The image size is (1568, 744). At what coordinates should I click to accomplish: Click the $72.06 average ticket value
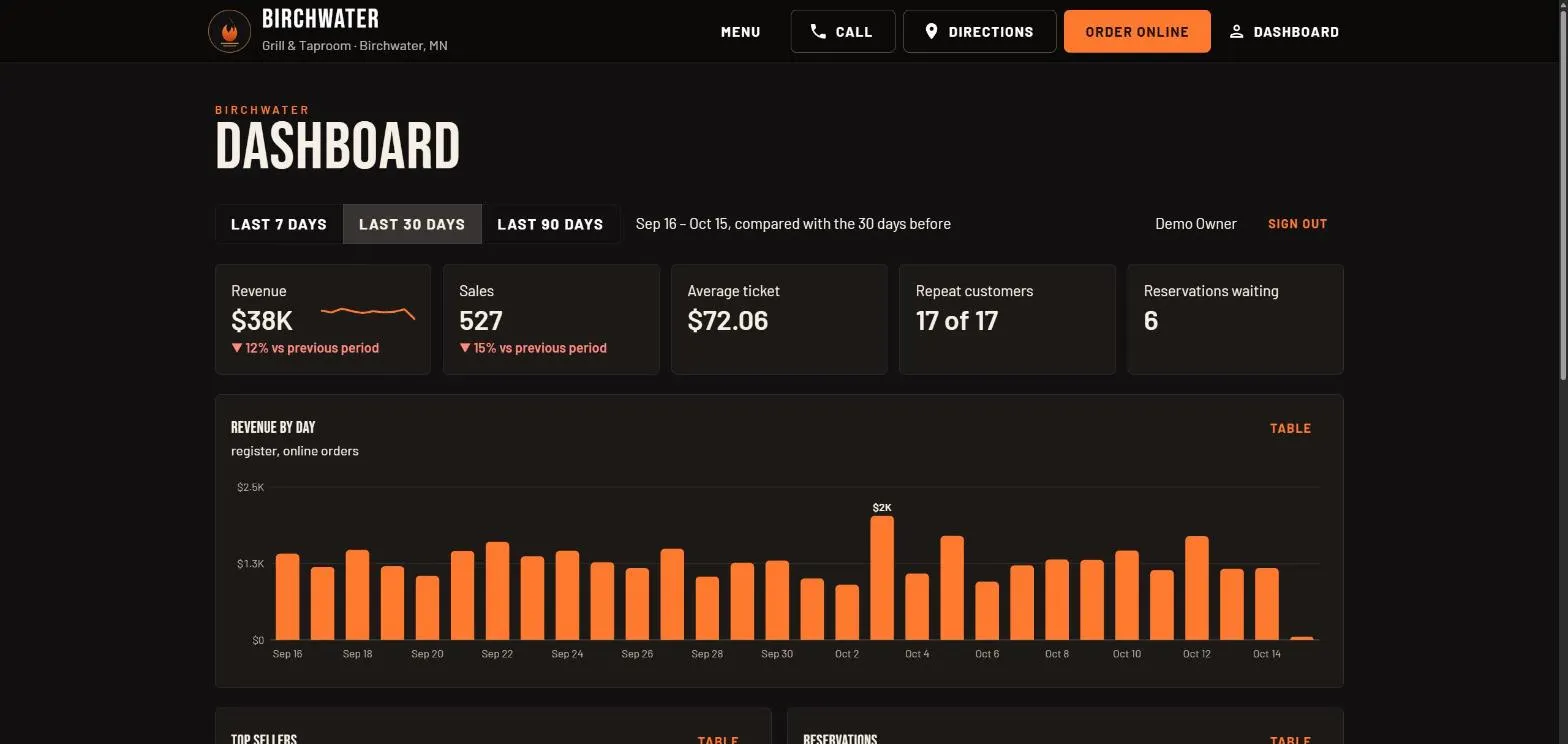(x=728, y=321)
